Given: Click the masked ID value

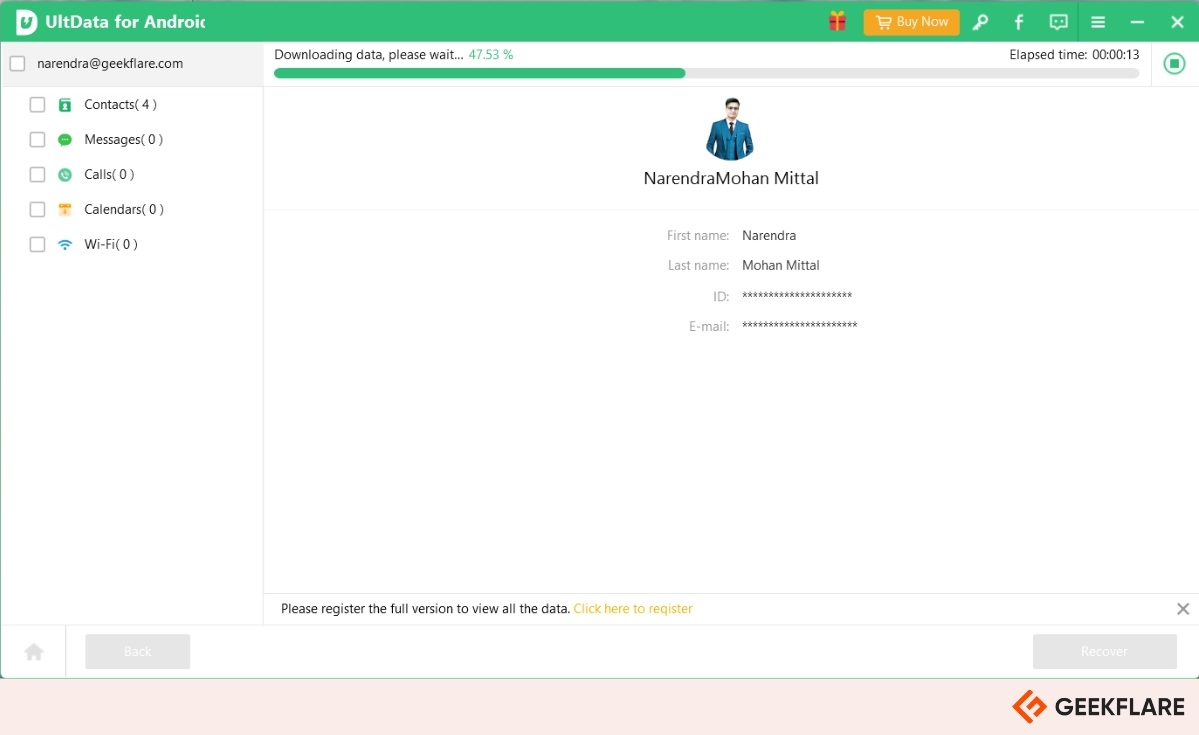Looking at the screenshot, I should (797, 295).
